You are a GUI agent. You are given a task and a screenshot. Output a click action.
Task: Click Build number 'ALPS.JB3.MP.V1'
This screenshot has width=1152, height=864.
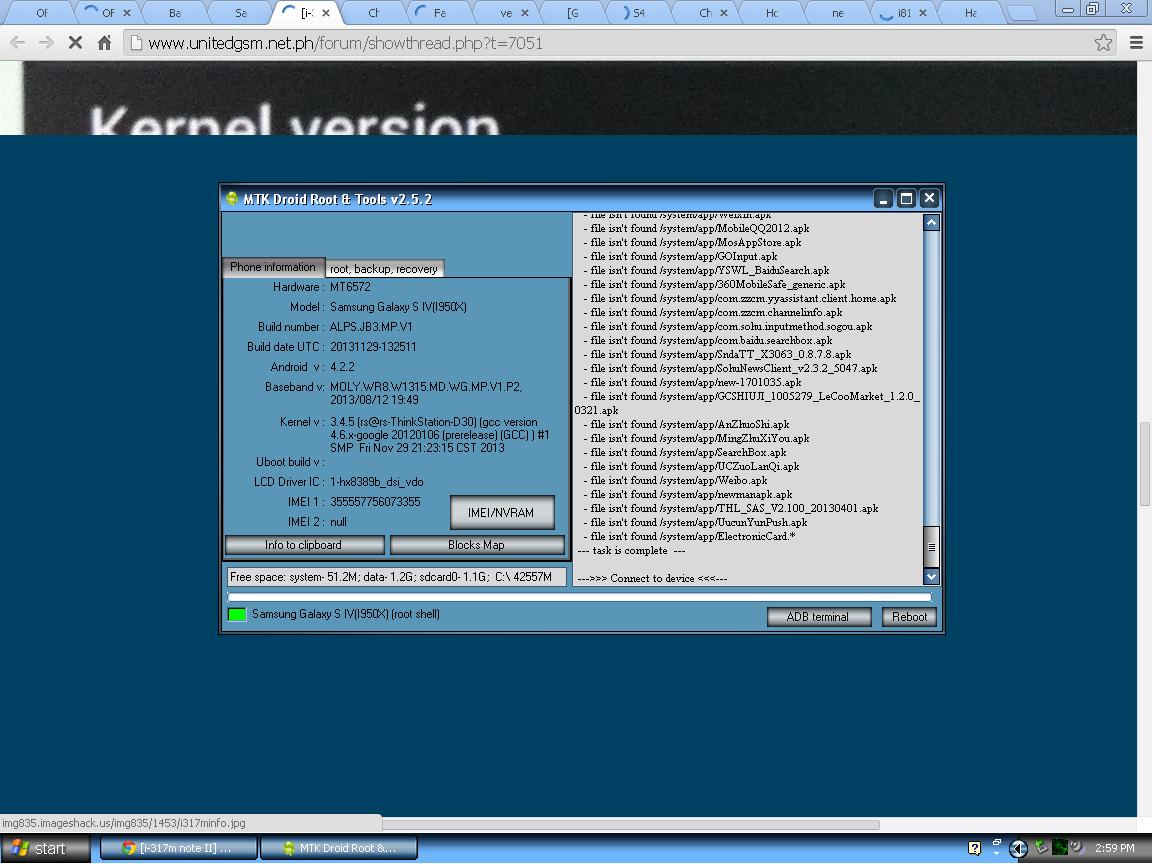[371, 327]
